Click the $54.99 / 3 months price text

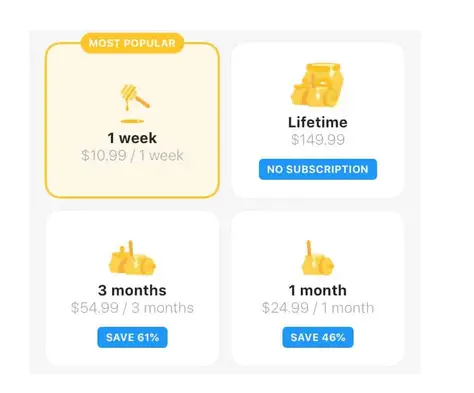coord(132,308)
